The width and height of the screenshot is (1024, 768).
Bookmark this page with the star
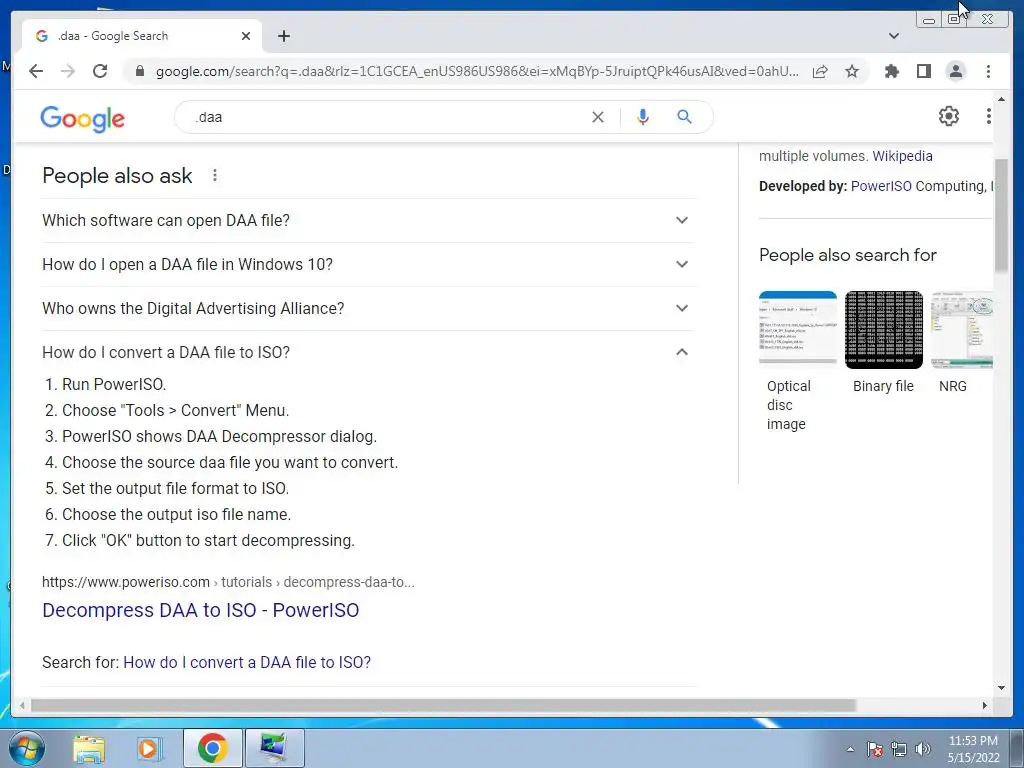tap(852, 71)
